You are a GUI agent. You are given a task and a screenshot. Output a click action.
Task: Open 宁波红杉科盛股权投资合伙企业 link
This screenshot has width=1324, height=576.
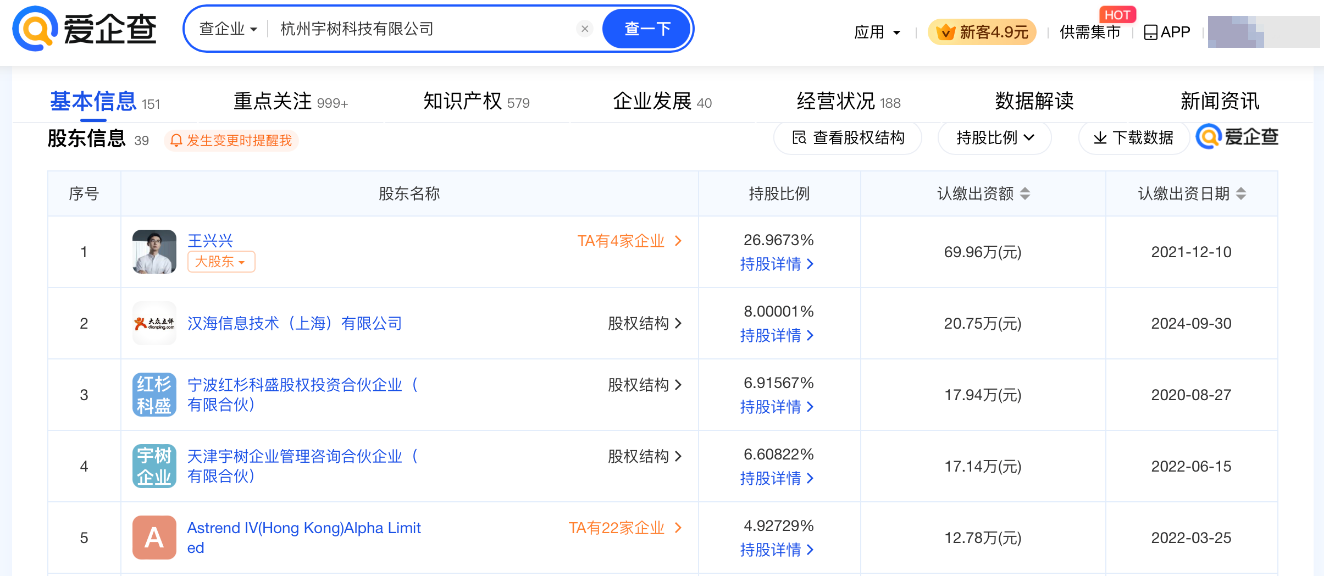[303, 394]
